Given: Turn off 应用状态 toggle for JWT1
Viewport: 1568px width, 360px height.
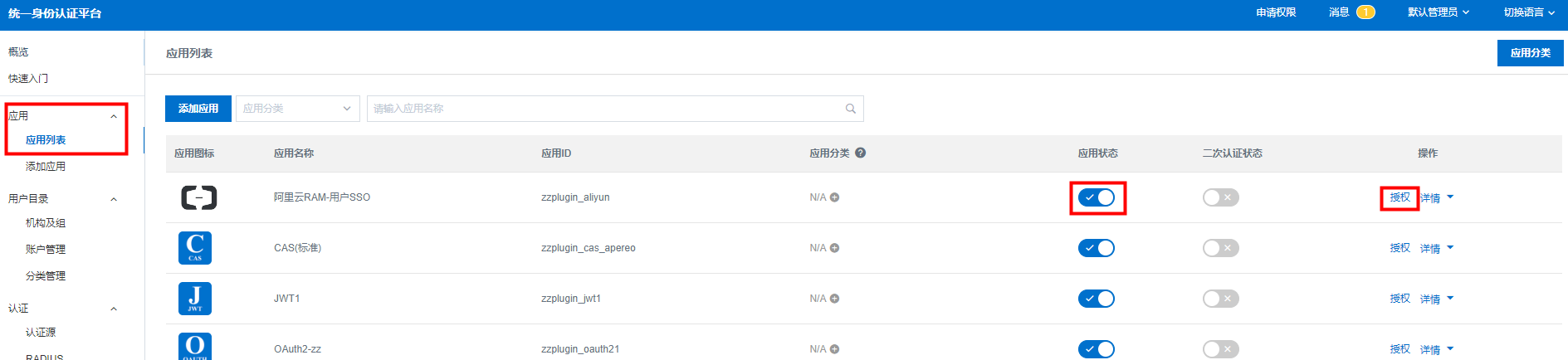Looking at the screenshot, I should tap(1096, 299).
